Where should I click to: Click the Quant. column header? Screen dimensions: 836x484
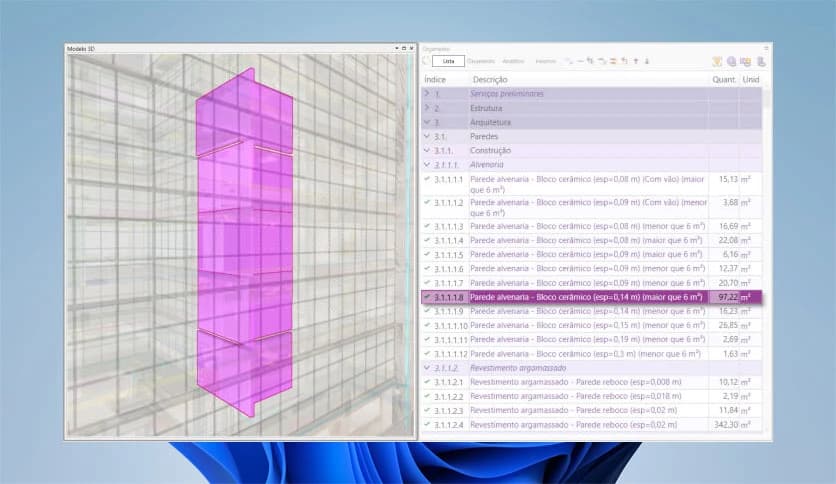click(723, 78)
